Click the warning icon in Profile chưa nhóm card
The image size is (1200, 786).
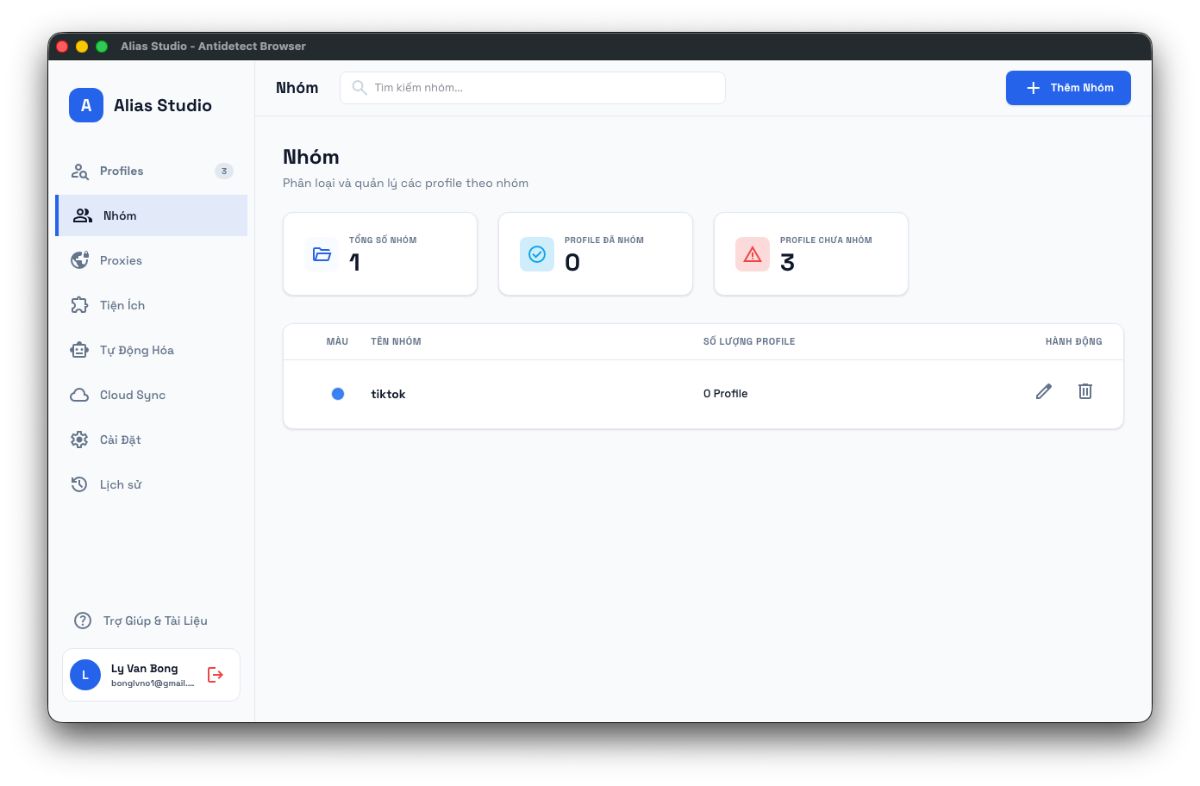point(752,254)
